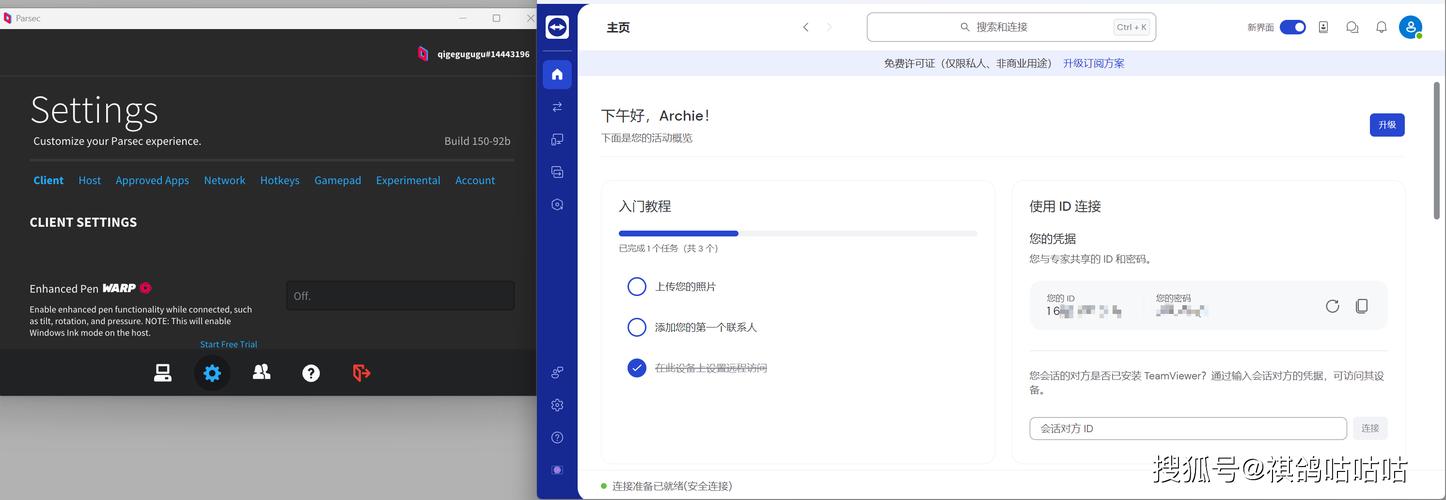This screenshot has height=500, width=1446.
Task: Click Start Free Trial link in Parsec
Action: [229, 344]
